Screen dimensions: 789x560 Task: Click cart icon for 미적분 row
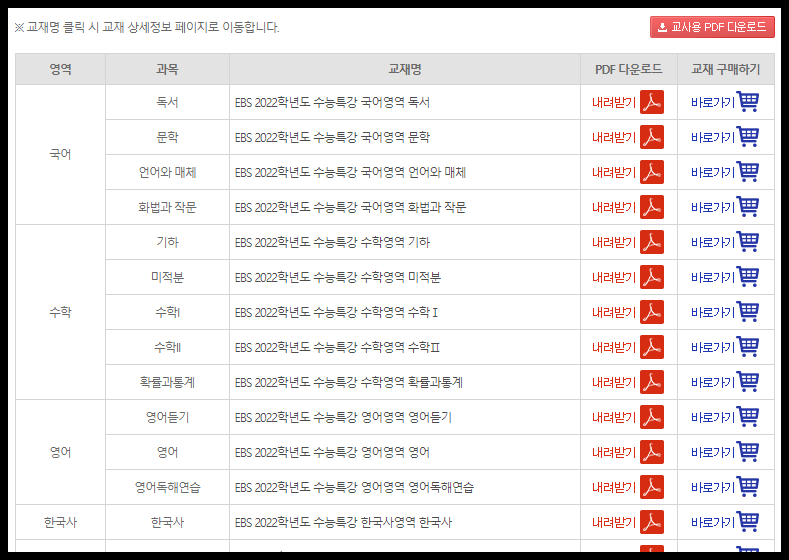click(x=747, y=276)
